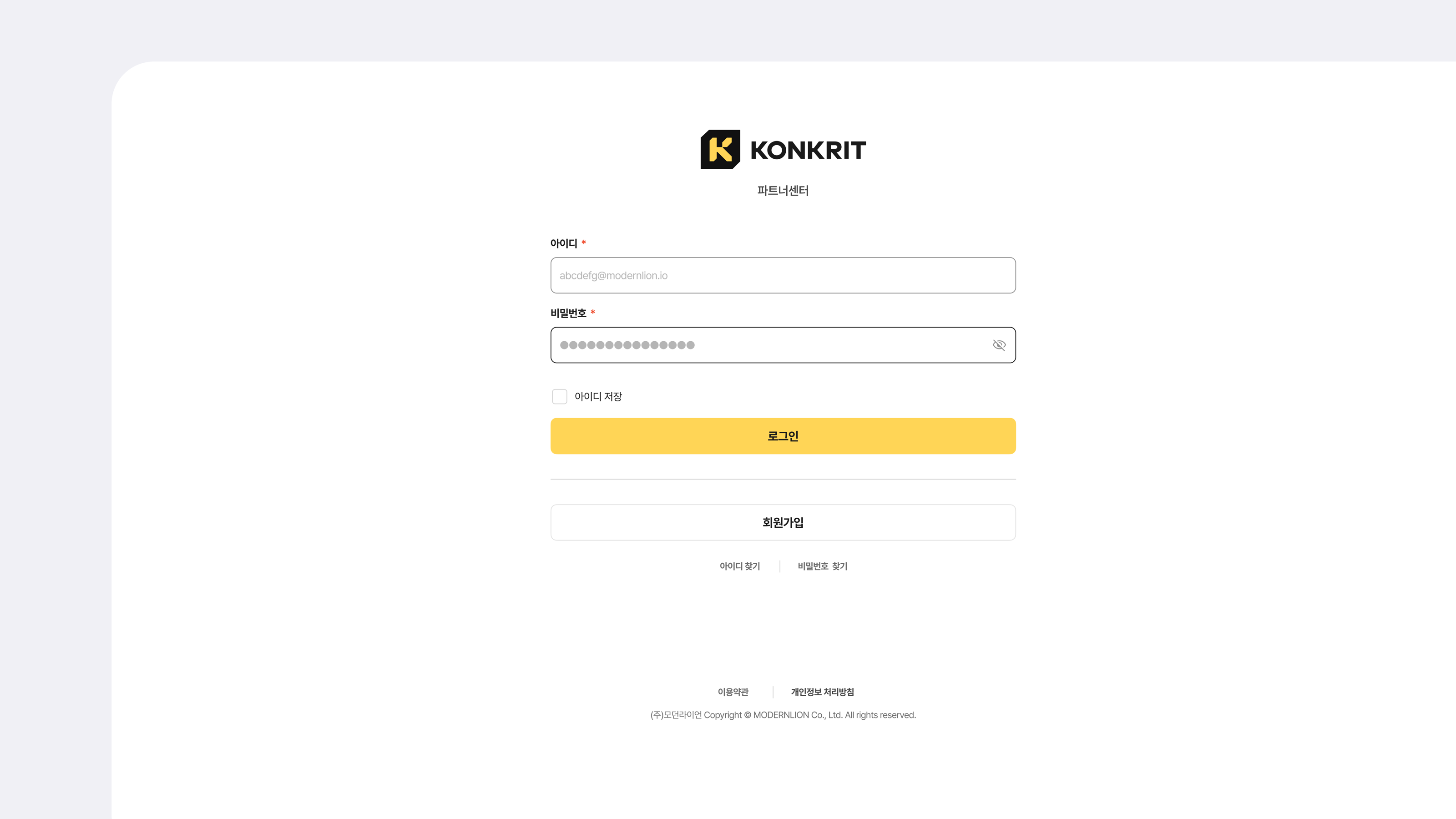This screenshot has width=1456, height=819.
Task: Open the 이용약관 terms link
Action: coord(733,692)
